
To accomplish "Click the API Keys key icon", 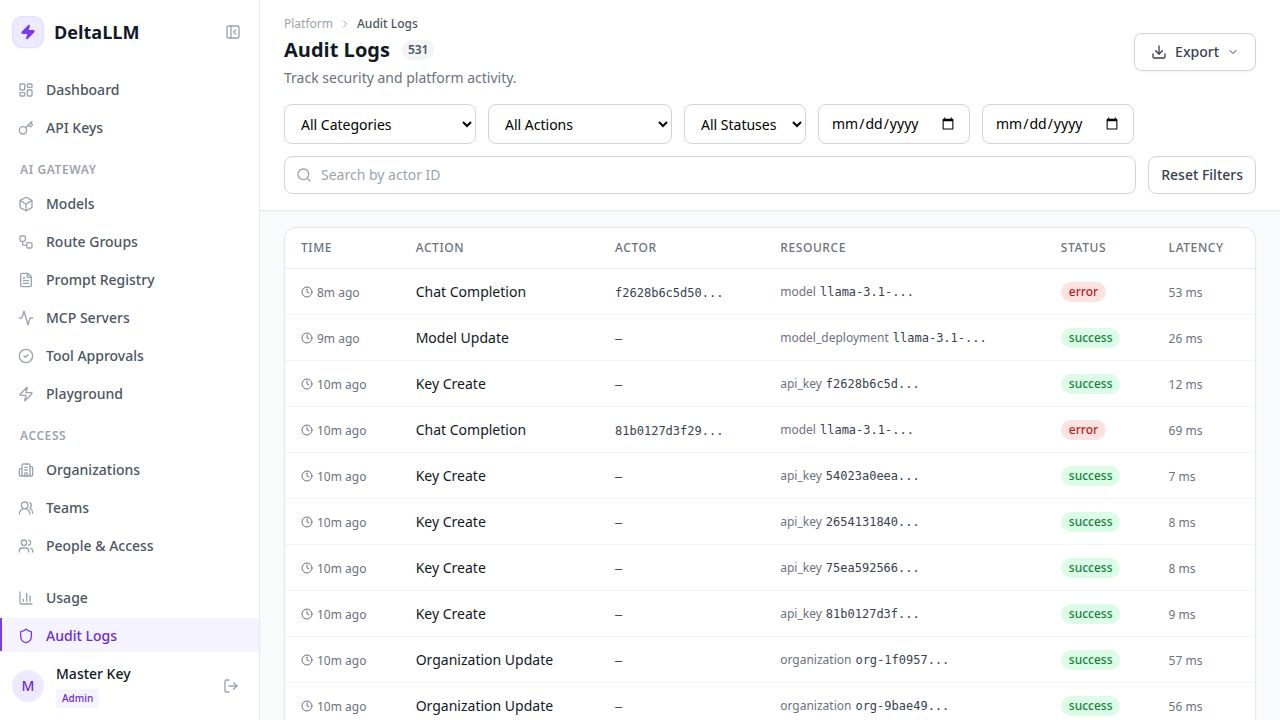I will pos(26,128).
